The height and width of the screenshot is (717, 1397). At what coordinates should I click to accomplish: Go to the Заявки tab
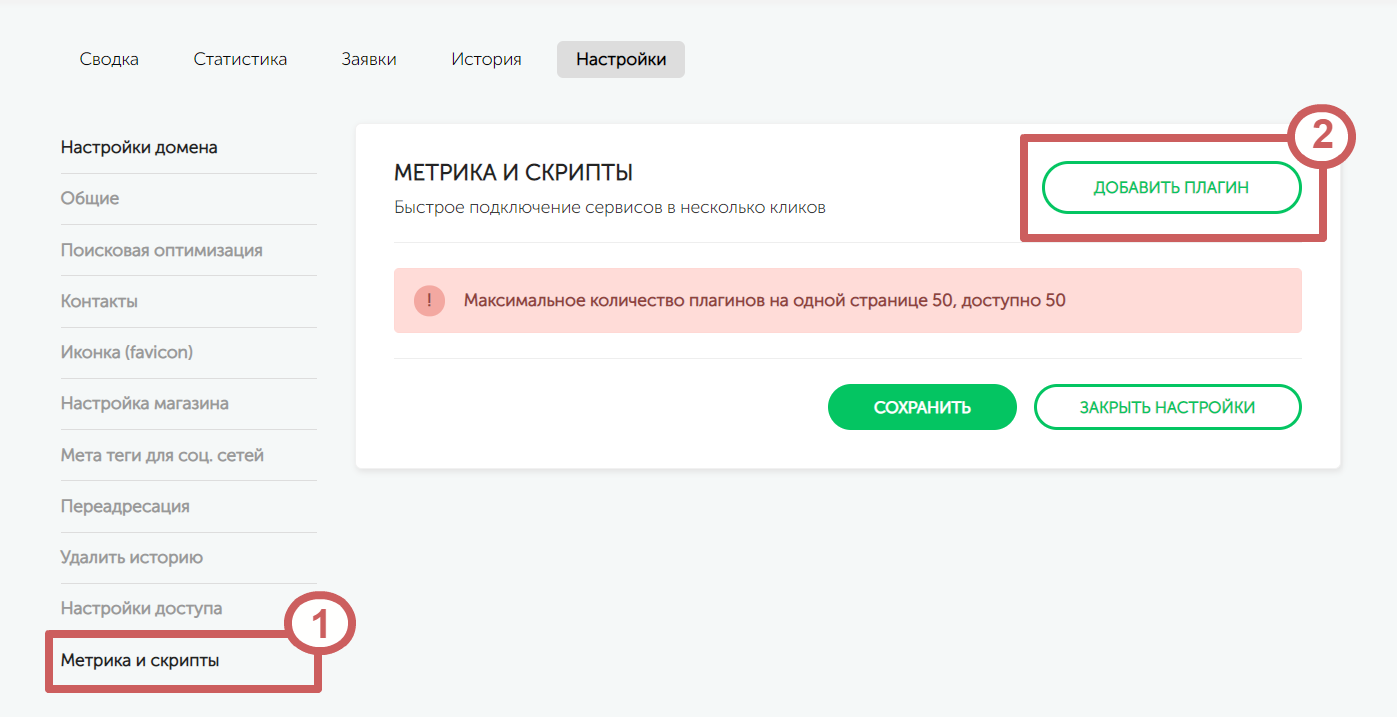click(x=369, y=59)
